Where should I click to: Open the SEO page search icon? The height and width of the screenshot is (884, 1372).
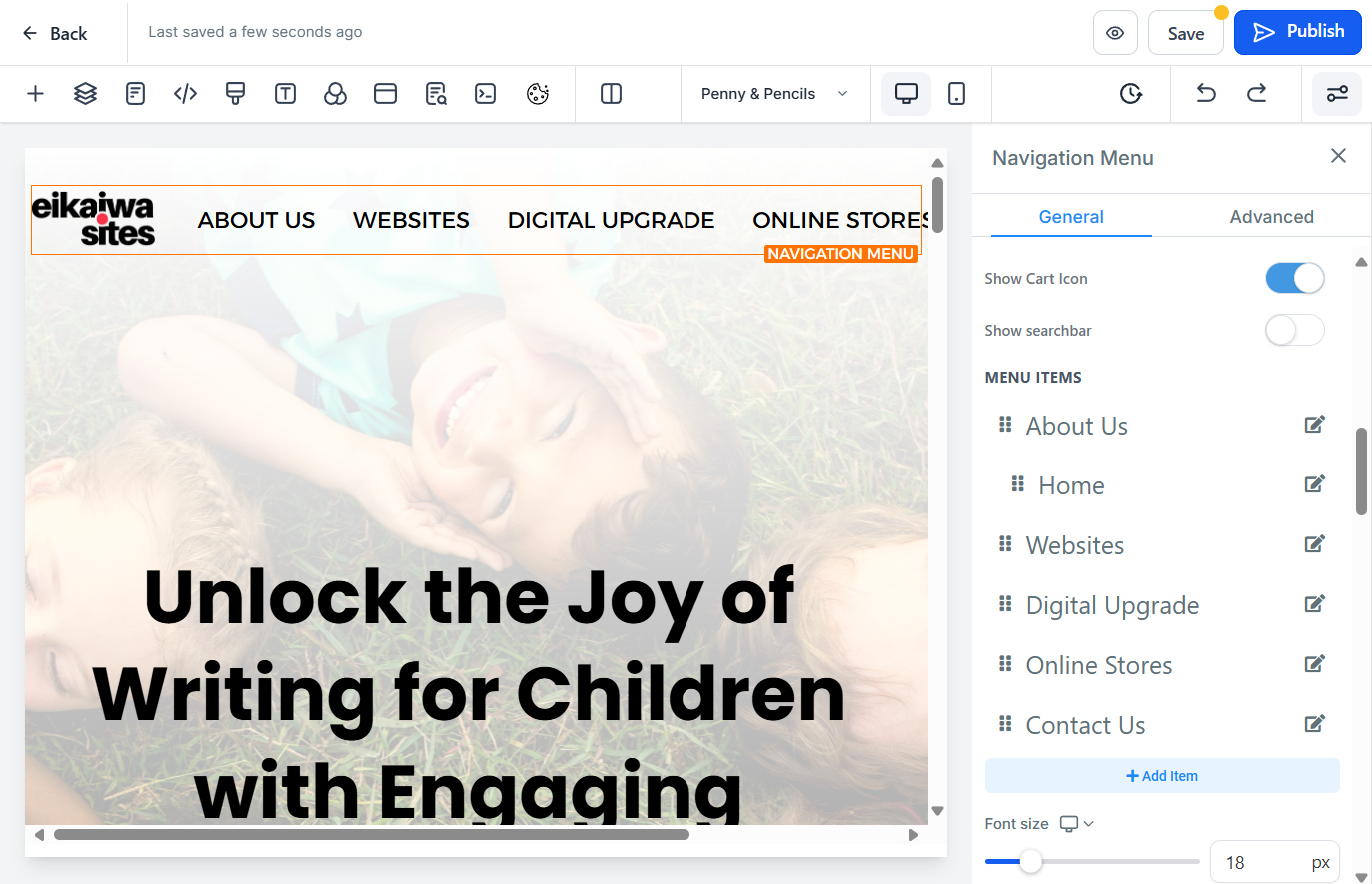coord(436,94)
